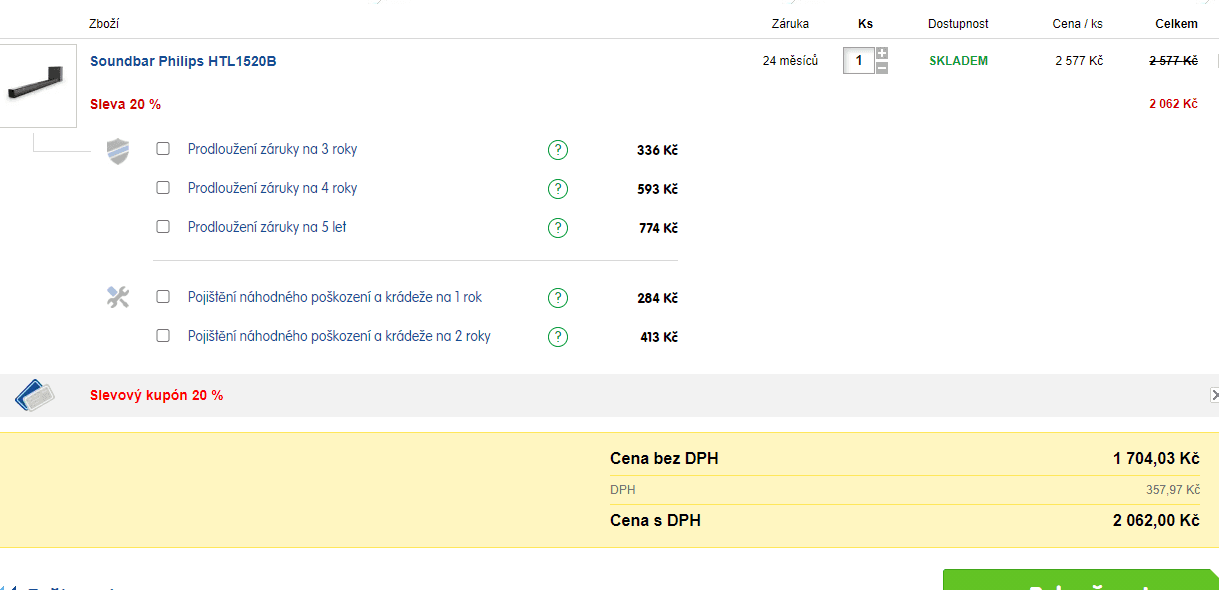The height and width of the screenshot is (590, 1219).
Task: Click the 336 Kč warranty price
Action: click(657, 151)
